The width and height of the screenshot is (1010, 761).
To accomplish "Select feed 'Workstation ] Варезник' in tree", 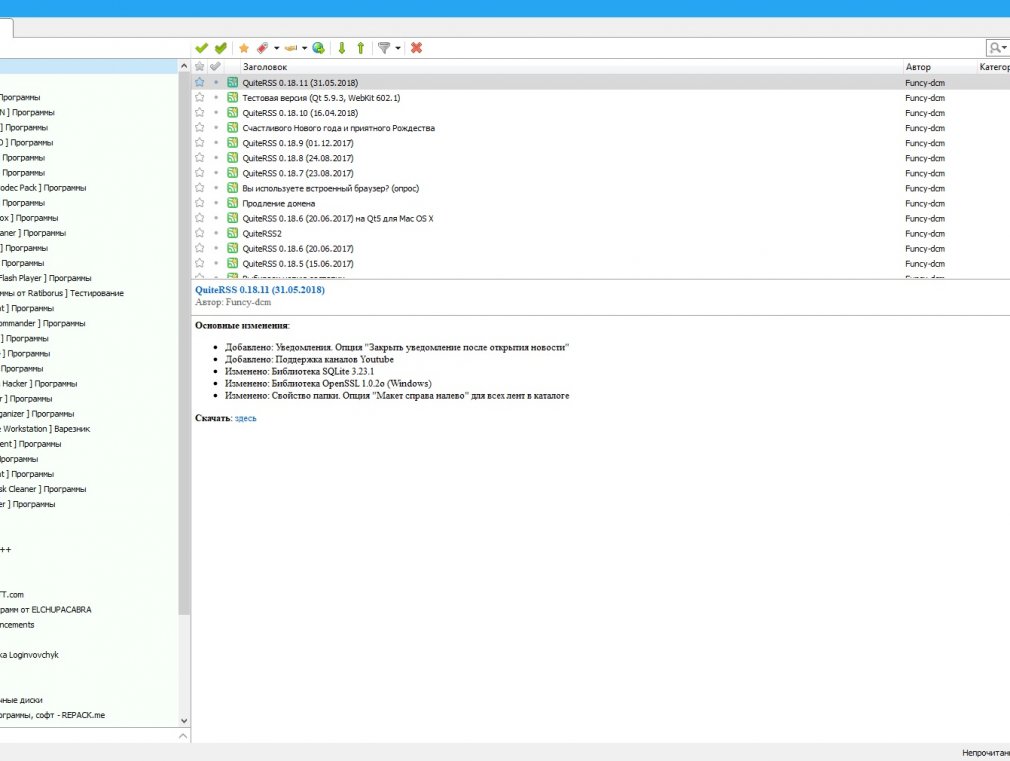I will (x=45, y=429).
